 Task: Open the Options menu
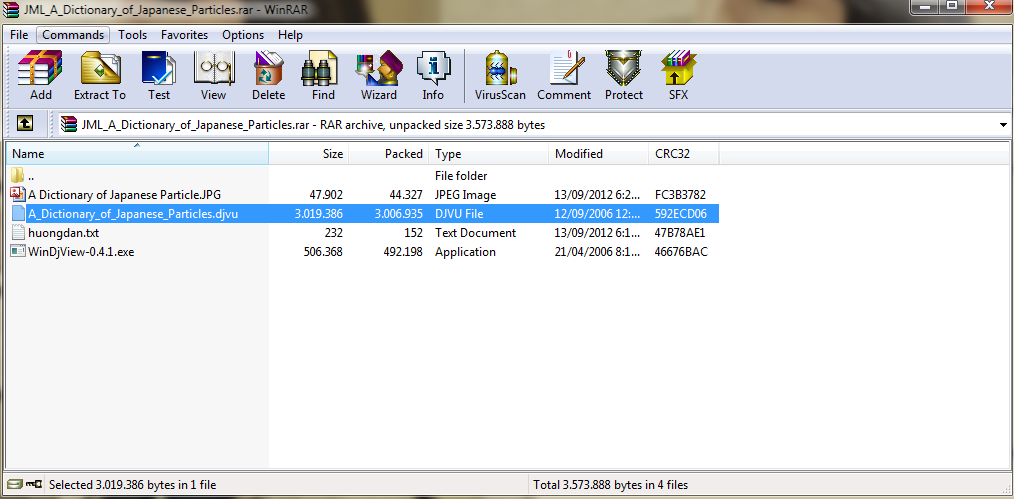[x=243, y=35]
